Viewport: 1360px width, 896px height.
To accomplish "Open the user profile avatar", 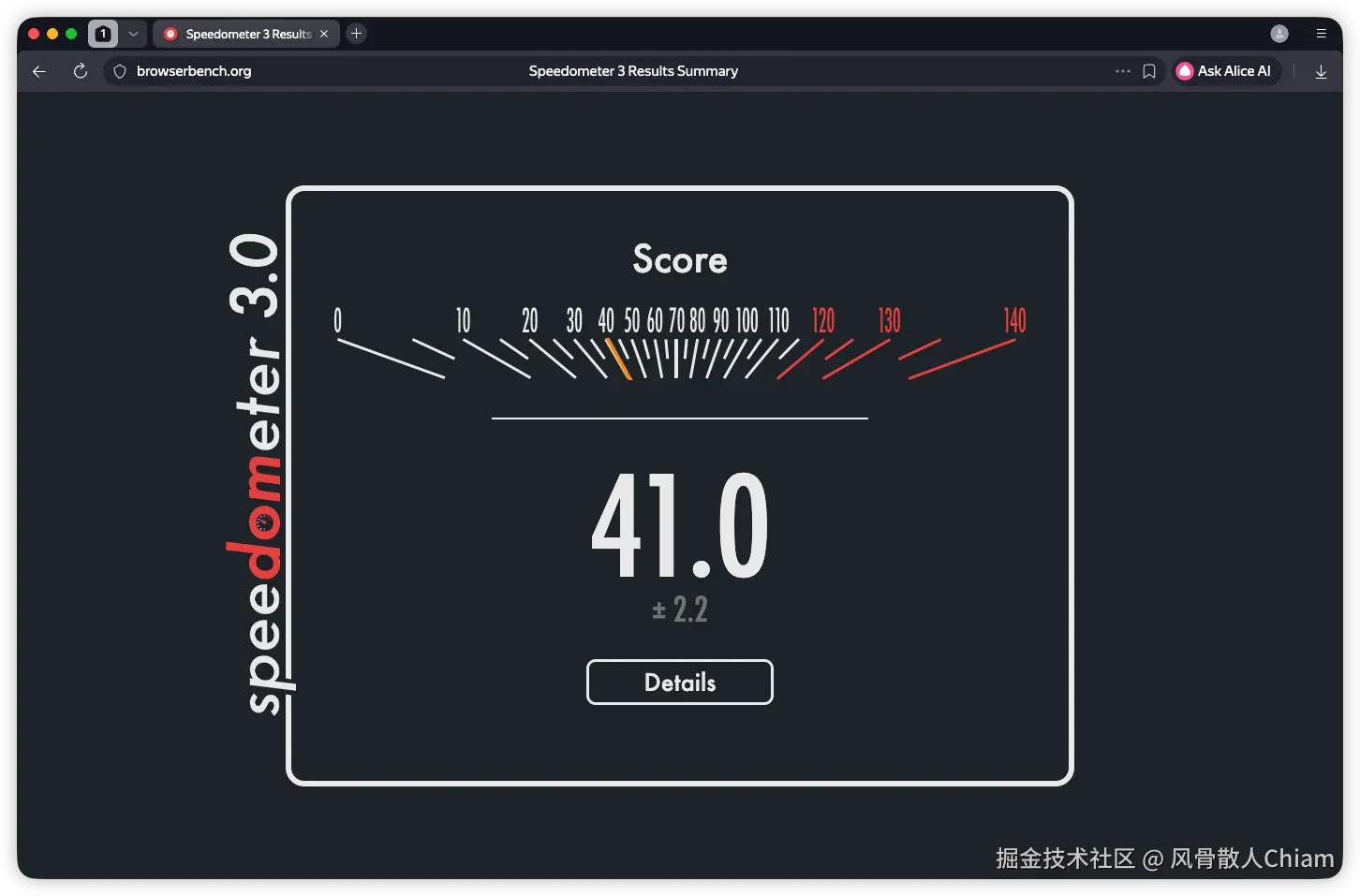I will click(1279, 34).
